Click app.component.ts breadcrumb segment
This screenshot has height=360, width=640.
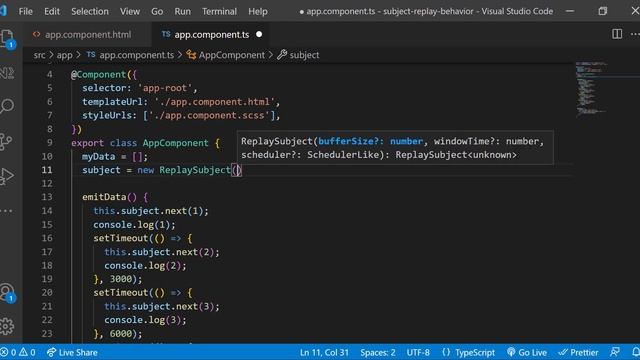coord(130,55)
